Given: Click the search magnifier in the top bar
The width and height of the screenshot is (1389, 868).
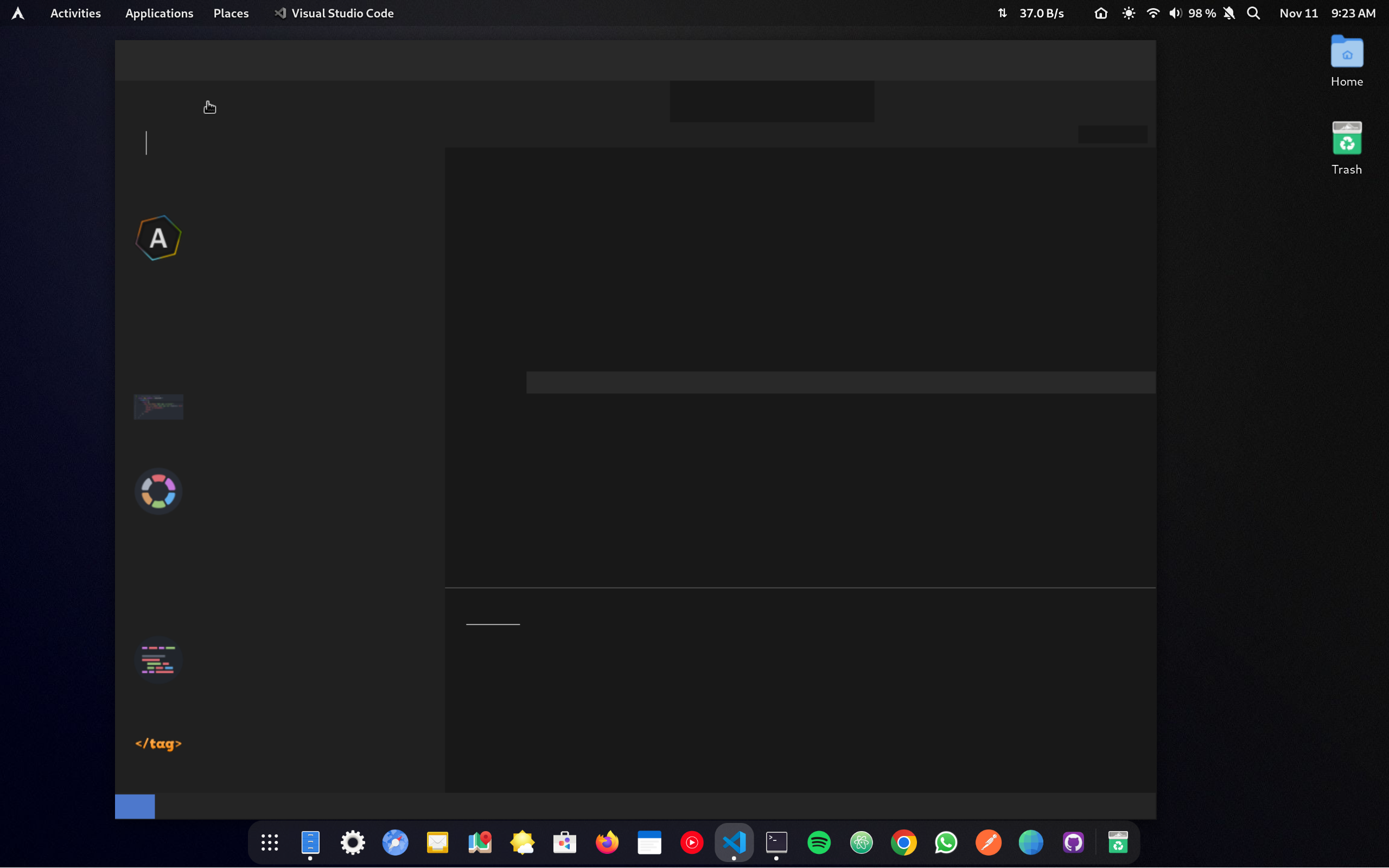Looking at the screenshot, I should pyautogui.click(x=1254, y=12).
